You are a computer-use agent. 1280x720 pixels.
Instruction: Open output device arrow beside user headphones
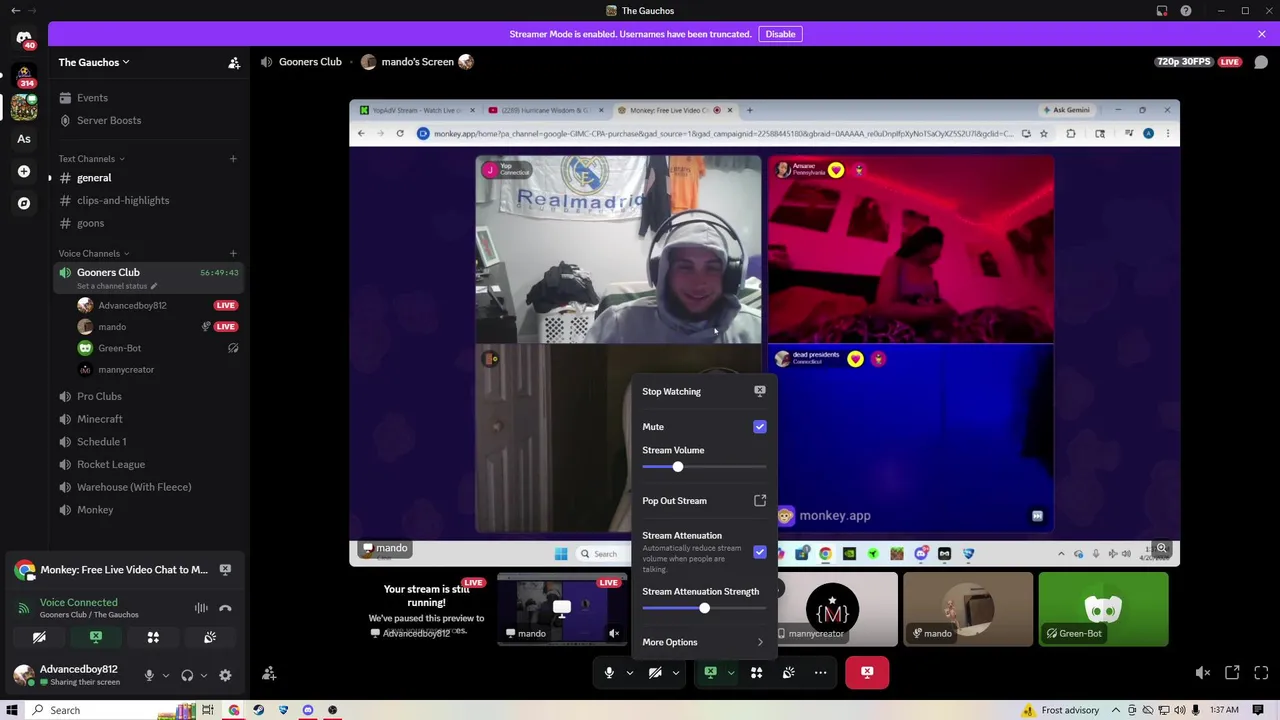click(x=204, y=675)
